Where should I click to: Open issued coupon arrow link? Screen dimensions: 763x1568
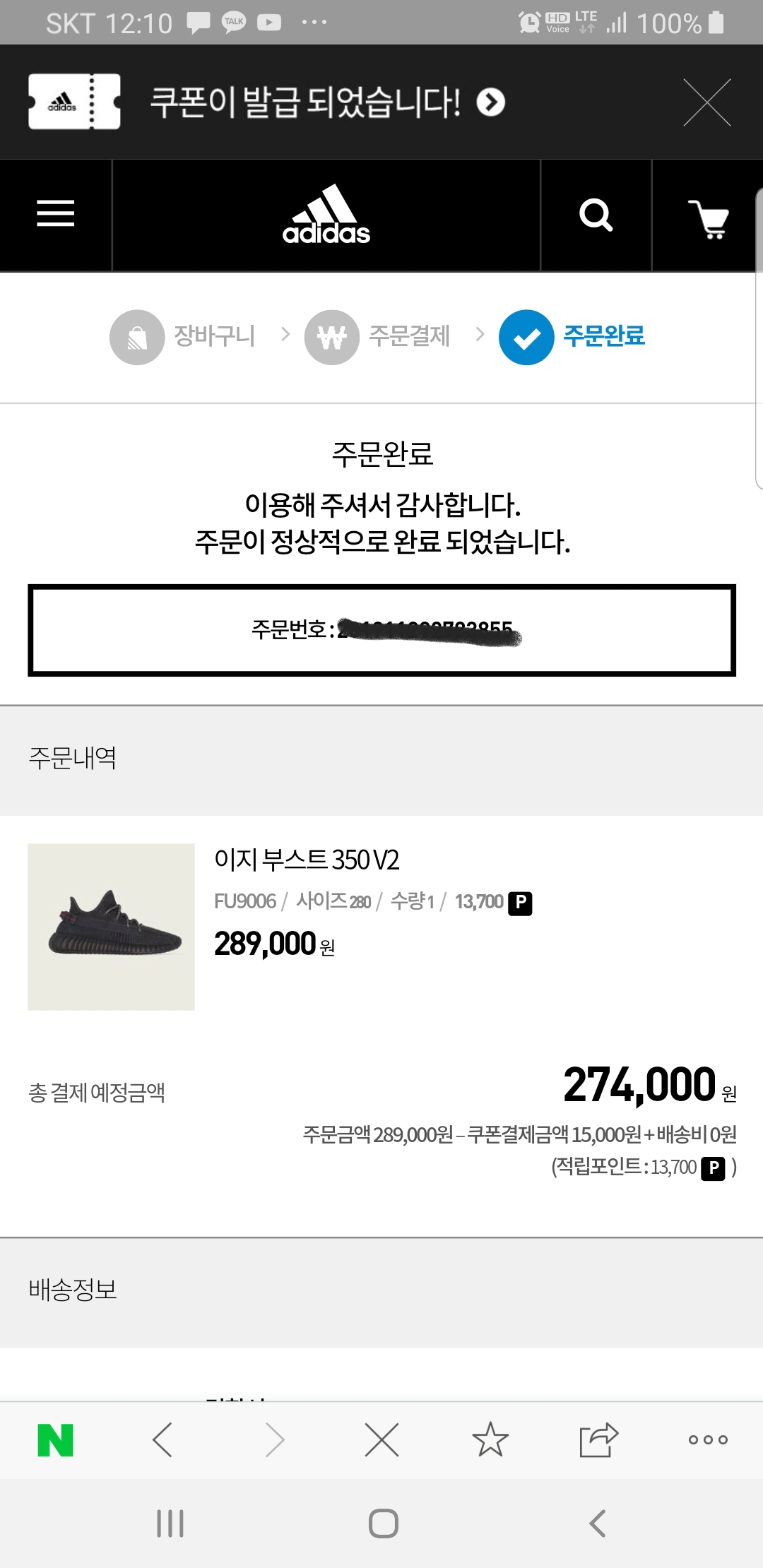[x=491, y=102]
